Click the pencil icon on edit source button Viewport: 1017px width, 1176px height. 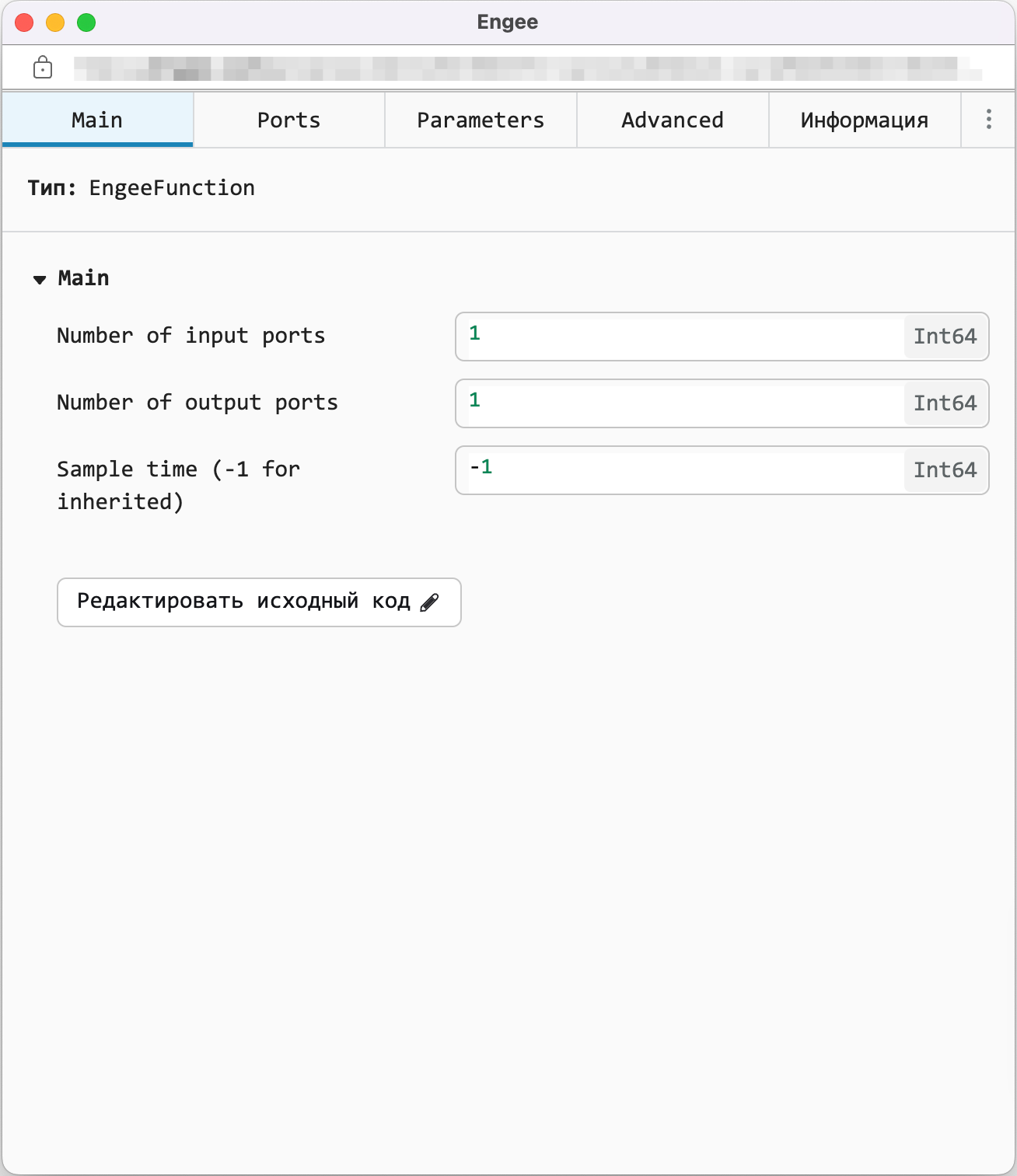coord(429,602)
